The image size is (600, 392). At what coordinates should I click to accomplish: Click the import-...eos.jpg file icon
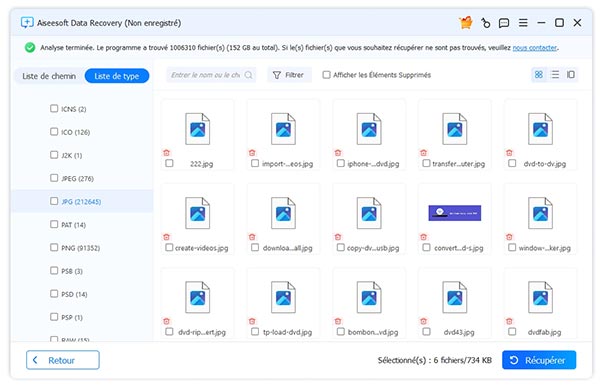[283, 129]
